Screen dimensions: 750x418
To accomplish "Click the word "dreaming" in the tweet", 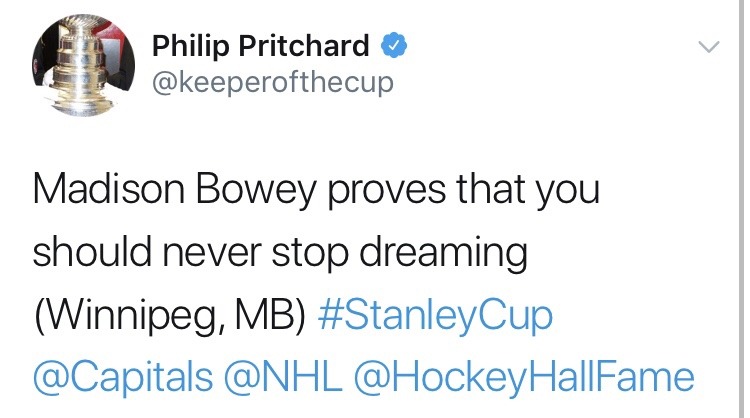I will pyautogui.click(x=449, y=254).
